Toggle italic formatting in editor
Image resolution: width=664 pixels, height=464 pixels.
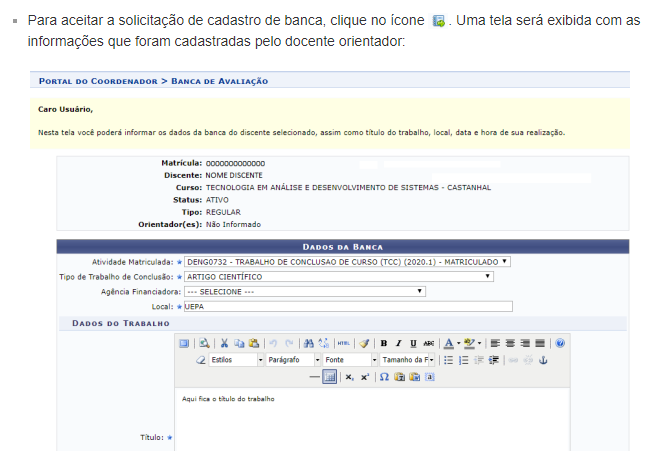click(399, 343)
